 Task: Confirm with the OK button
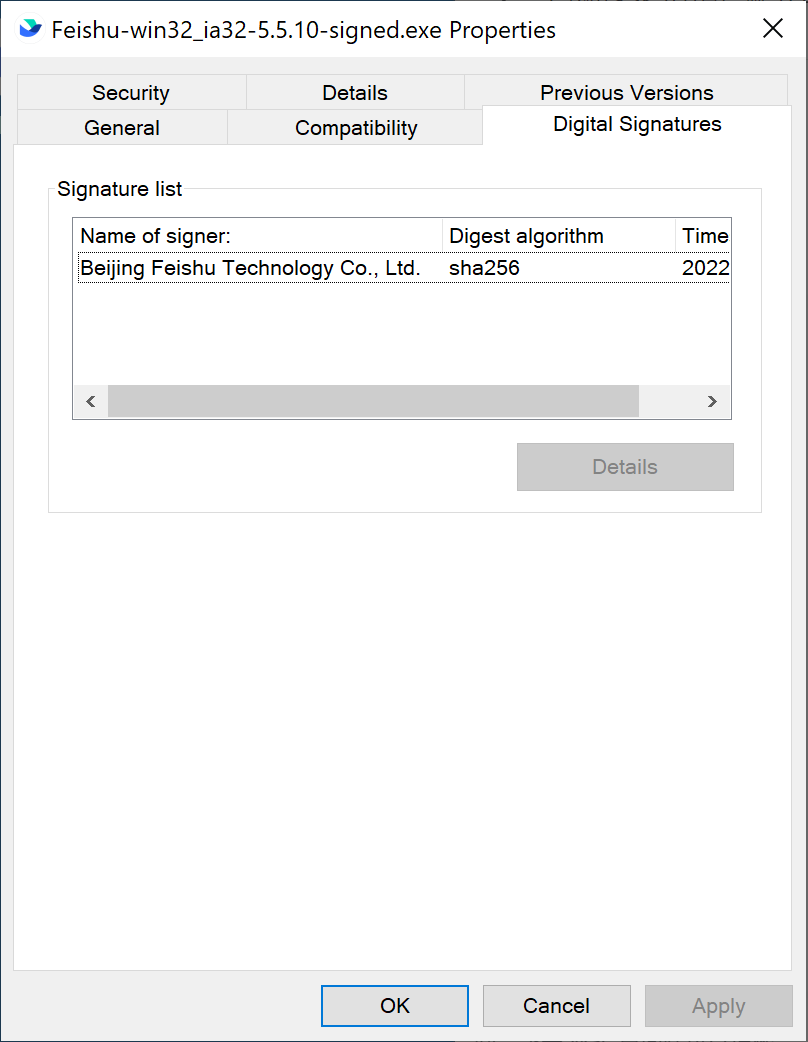coord(394,1006)
